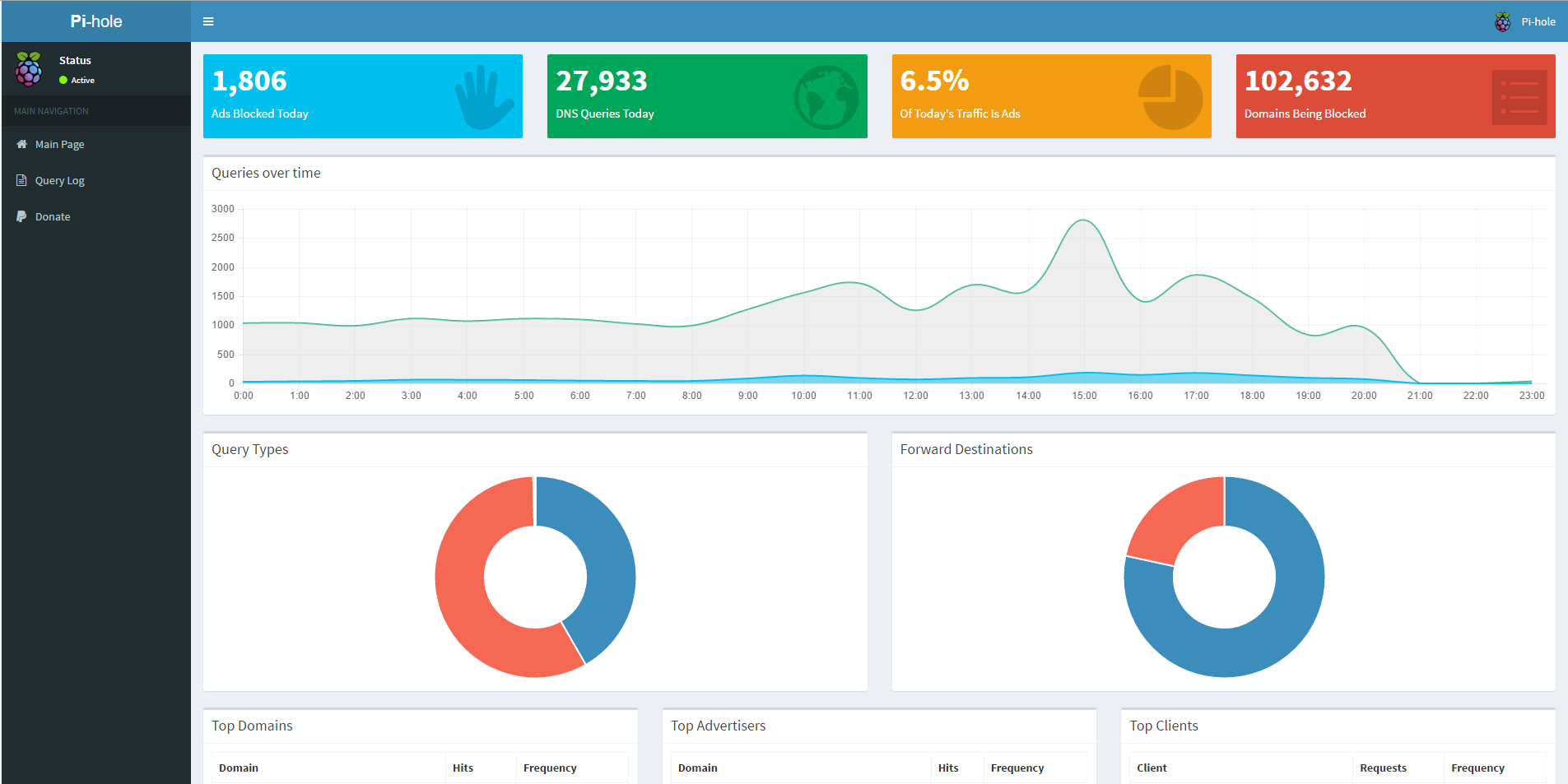1568x784 pixels.
Task: Open the Query Log menu item
Action: (59, 180)
